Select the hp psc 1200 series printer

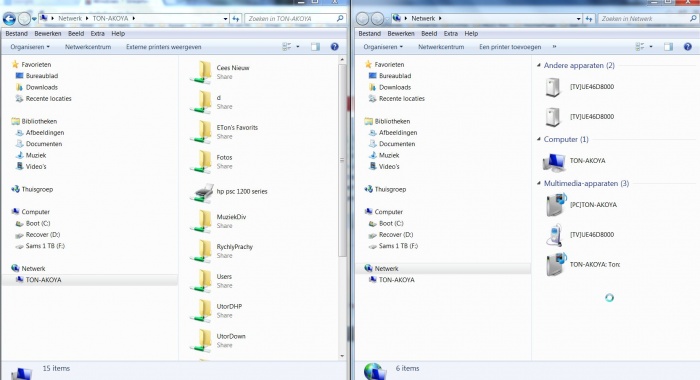230,192
